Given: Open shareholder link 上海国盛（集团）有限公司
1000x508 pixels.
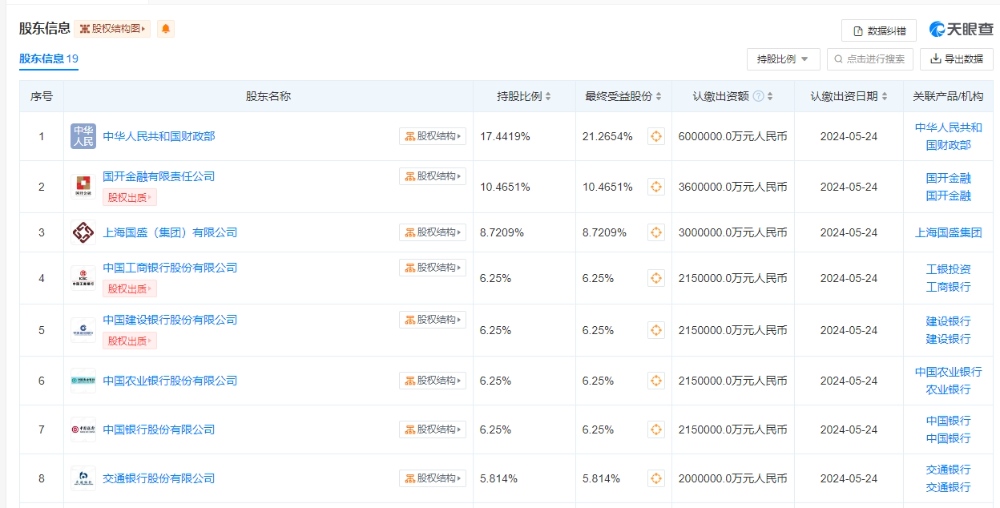Looking at the screenshot, I should click(x=170, y=233).
